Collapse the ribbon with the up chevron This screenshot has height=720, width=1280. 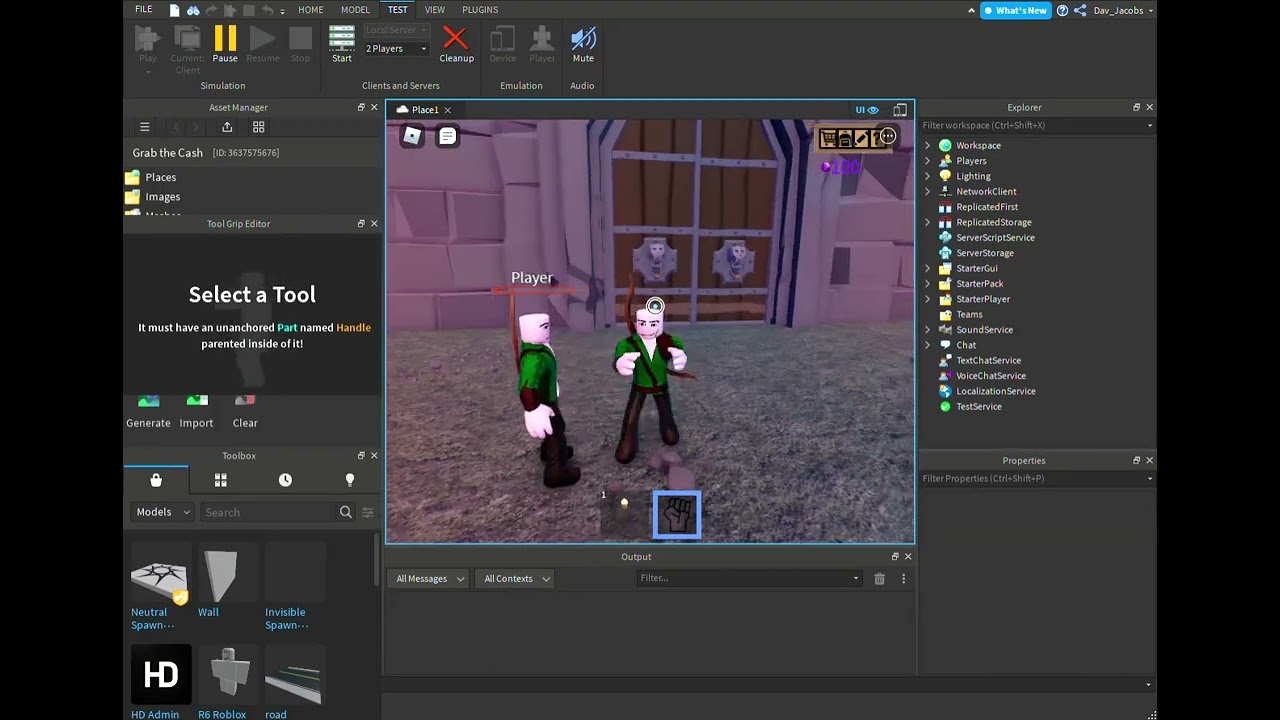(x=971, y=10)
